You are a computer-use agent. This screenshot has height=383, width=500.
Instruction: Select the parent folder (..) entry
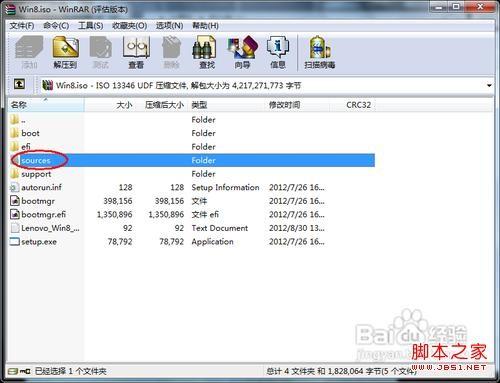(19, 120)
